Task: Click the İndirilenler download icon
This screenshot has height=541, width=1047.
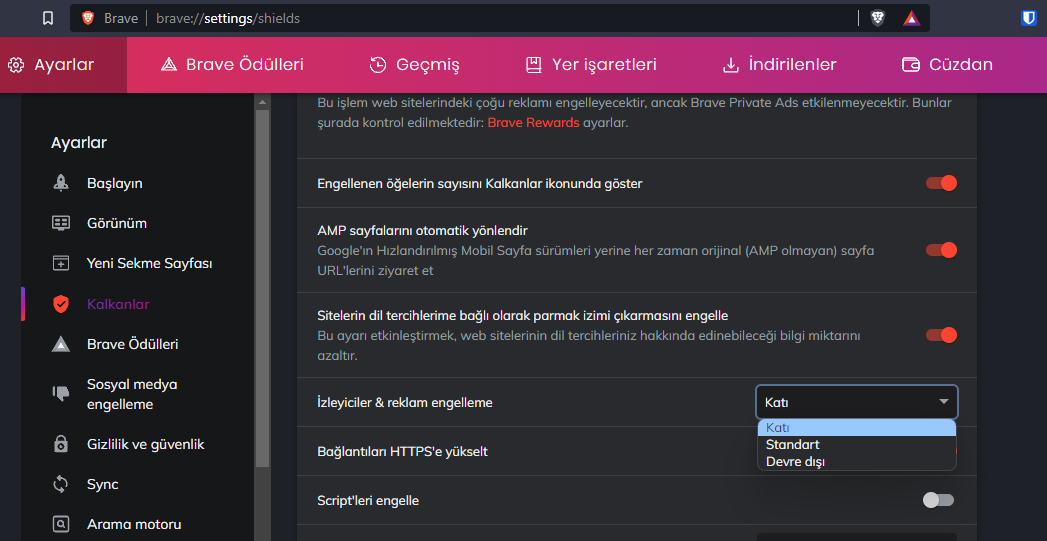Action: pyautogui.click(x=731, y=65)
